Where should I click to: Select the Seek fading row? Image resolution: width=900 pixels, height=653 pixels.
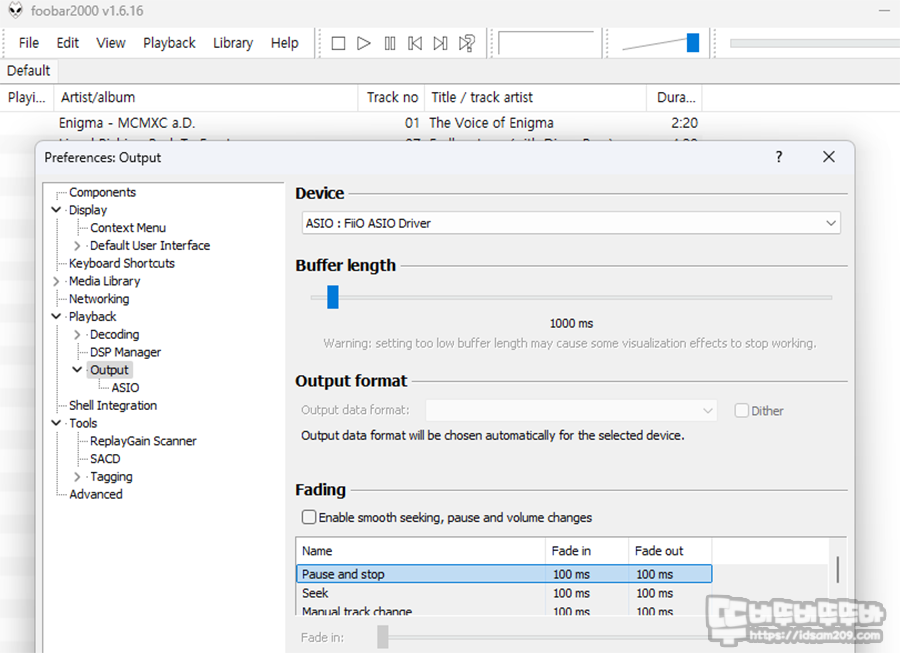click(504, 593)
